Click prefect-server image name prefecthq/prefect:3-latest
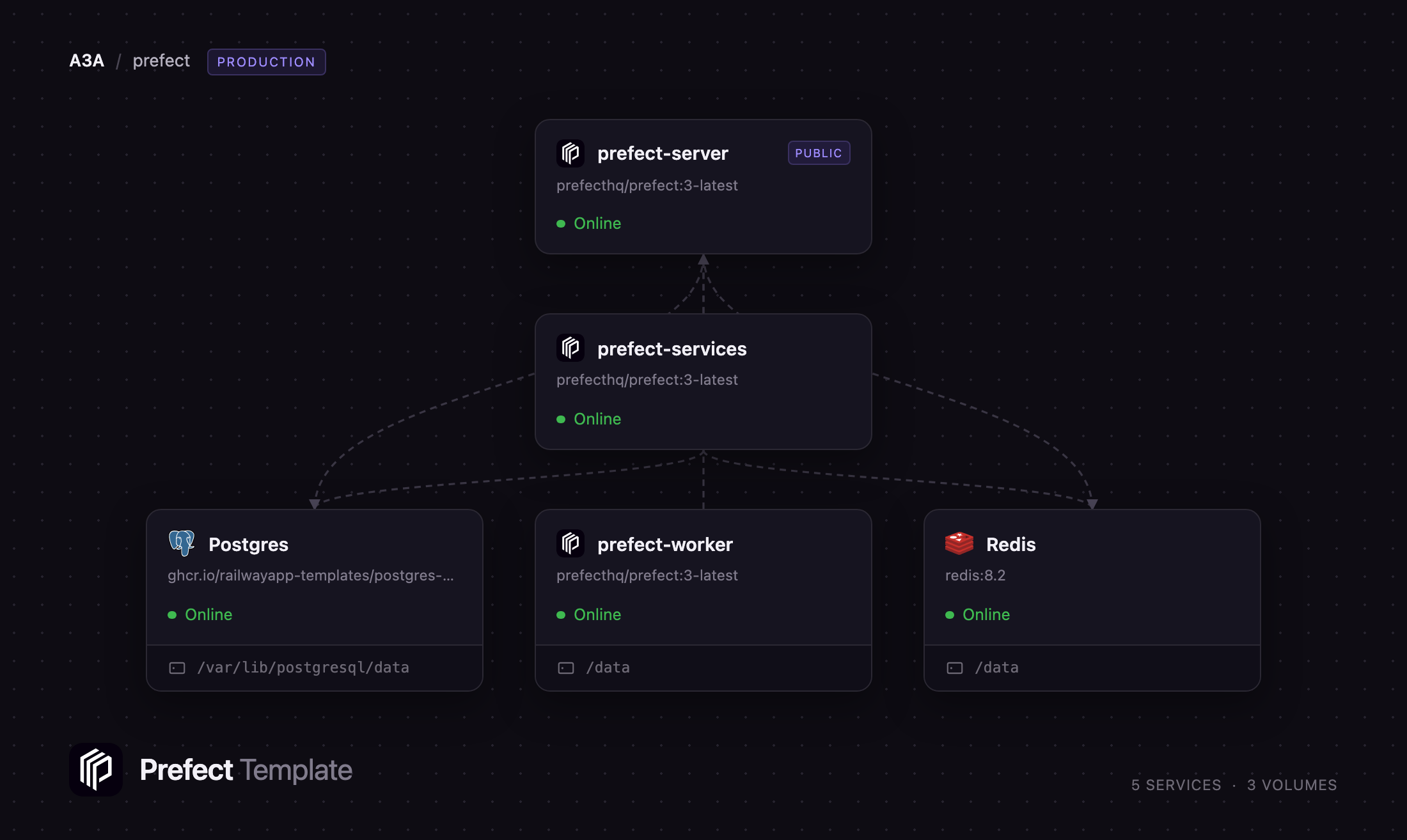 647,186
